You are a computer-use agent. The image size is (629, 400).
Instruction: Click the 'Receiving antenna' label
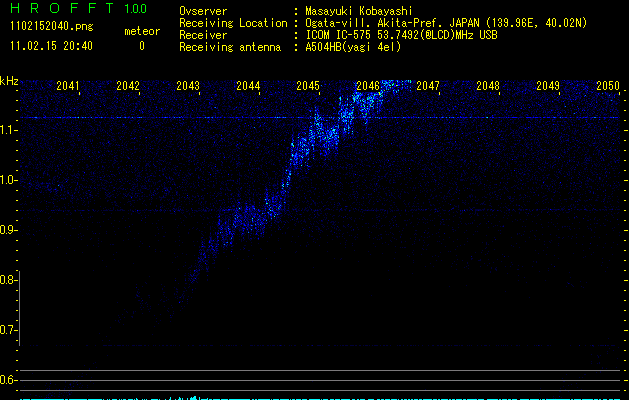click(230, 47)
